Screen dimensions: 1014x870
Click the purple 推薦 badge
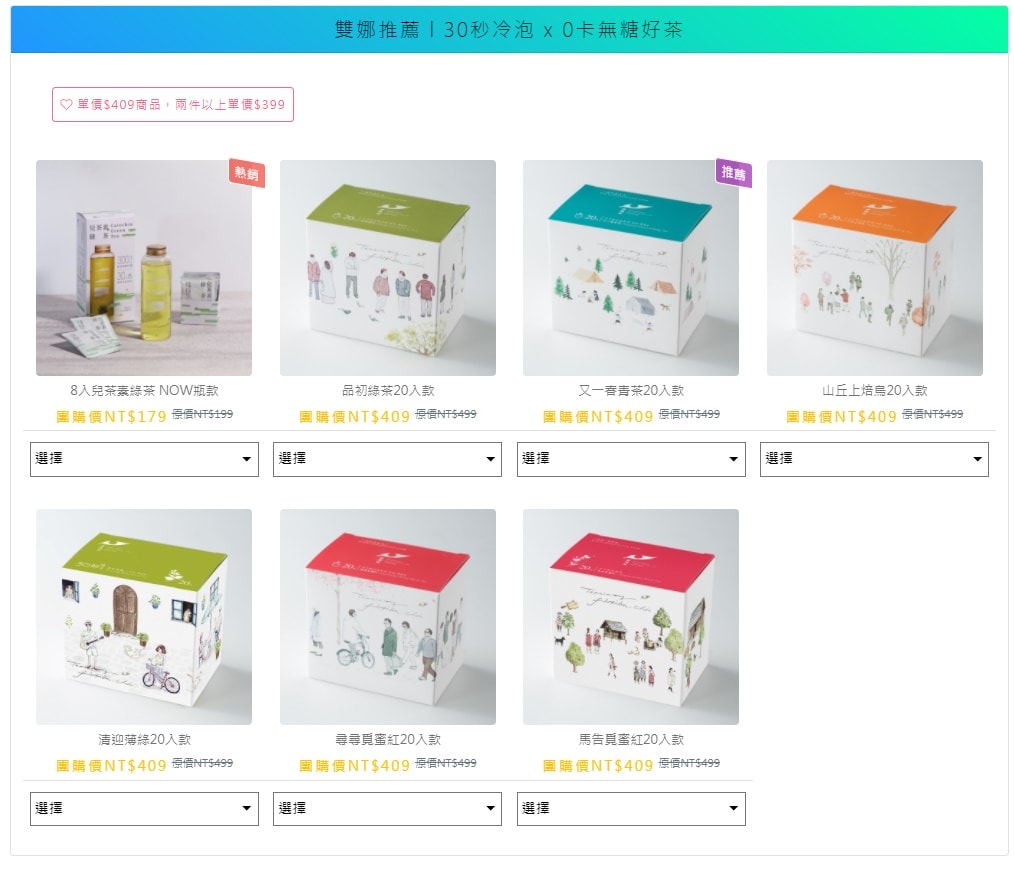pyautogui.click(x=734, y=173)
